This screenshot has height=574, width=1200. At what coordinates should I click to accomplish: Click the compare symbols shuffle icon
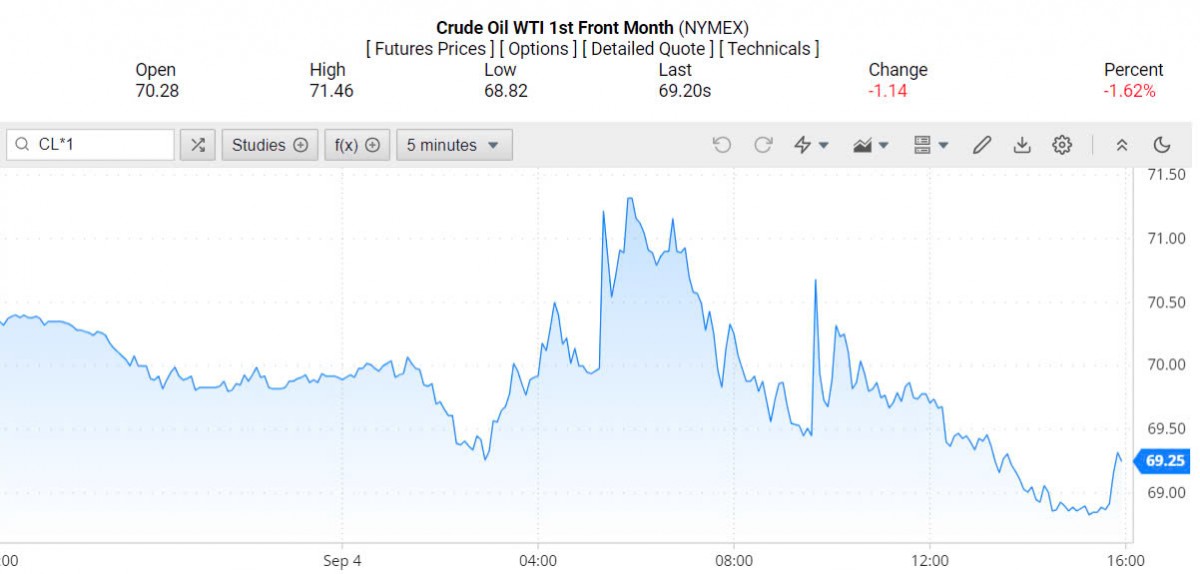pos(198,145)
